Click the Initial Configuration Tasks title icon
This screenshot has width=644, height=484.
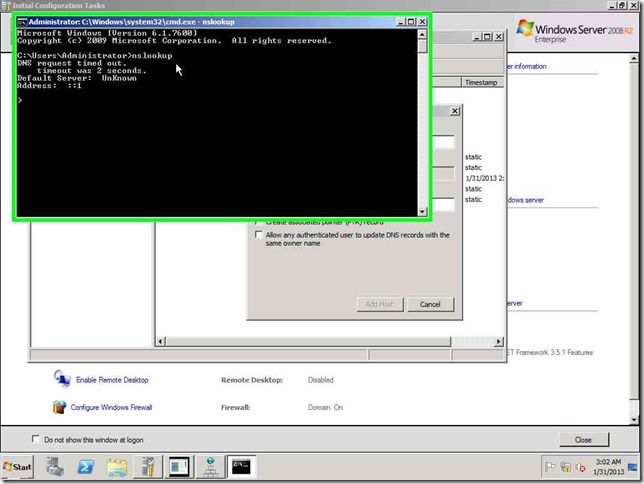pos(6,5)
